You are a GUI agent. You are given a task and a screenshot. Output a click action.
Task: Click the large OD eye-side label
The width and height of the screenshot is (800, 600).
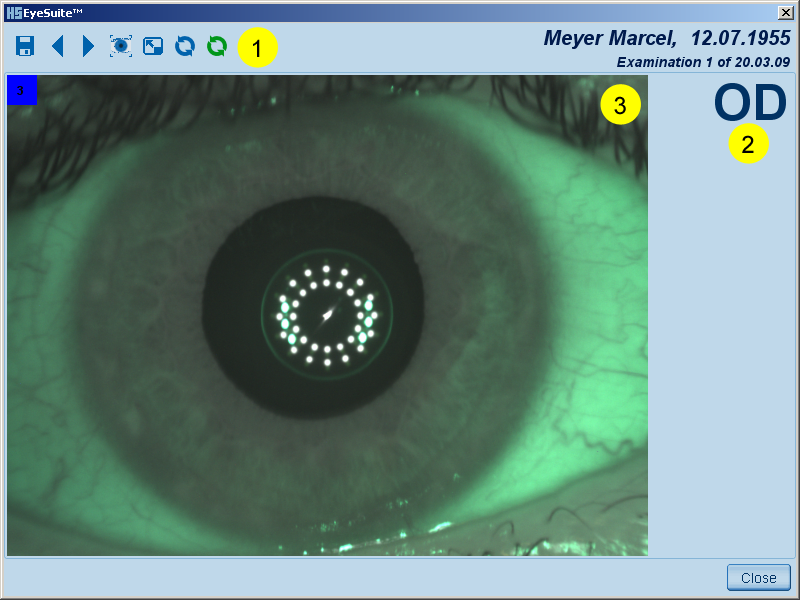(750, 103)
